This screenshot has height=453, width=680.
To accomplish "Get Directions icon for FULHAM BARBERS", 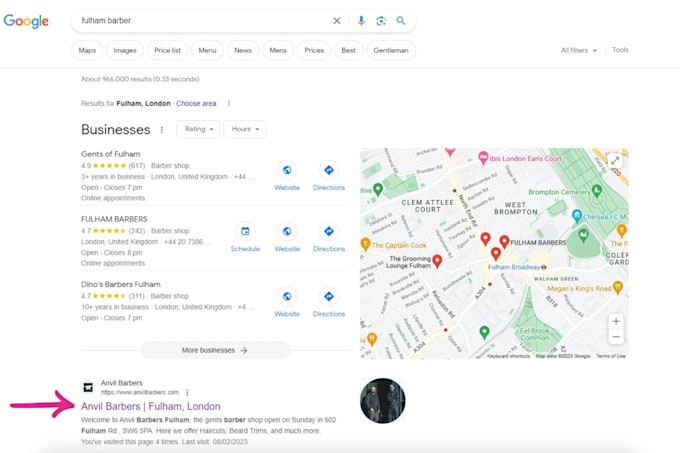I will coord(329,231).
